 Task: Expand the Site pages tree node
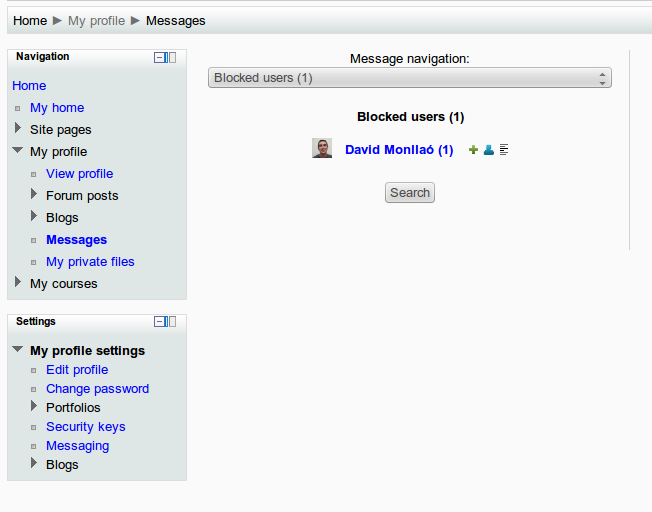coord(17,128)
